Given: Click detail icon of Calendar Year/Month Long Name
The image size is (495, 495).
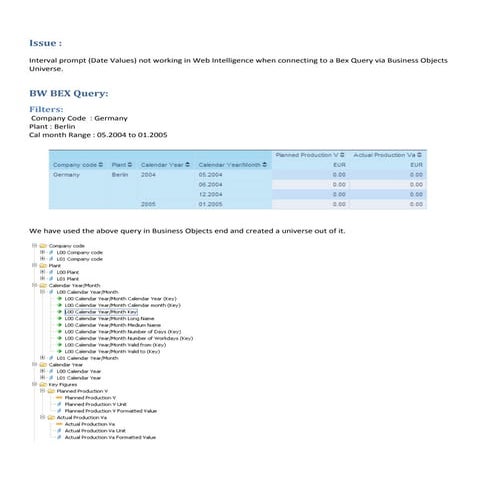Looking at the screenshot, I should coord(59,318).
